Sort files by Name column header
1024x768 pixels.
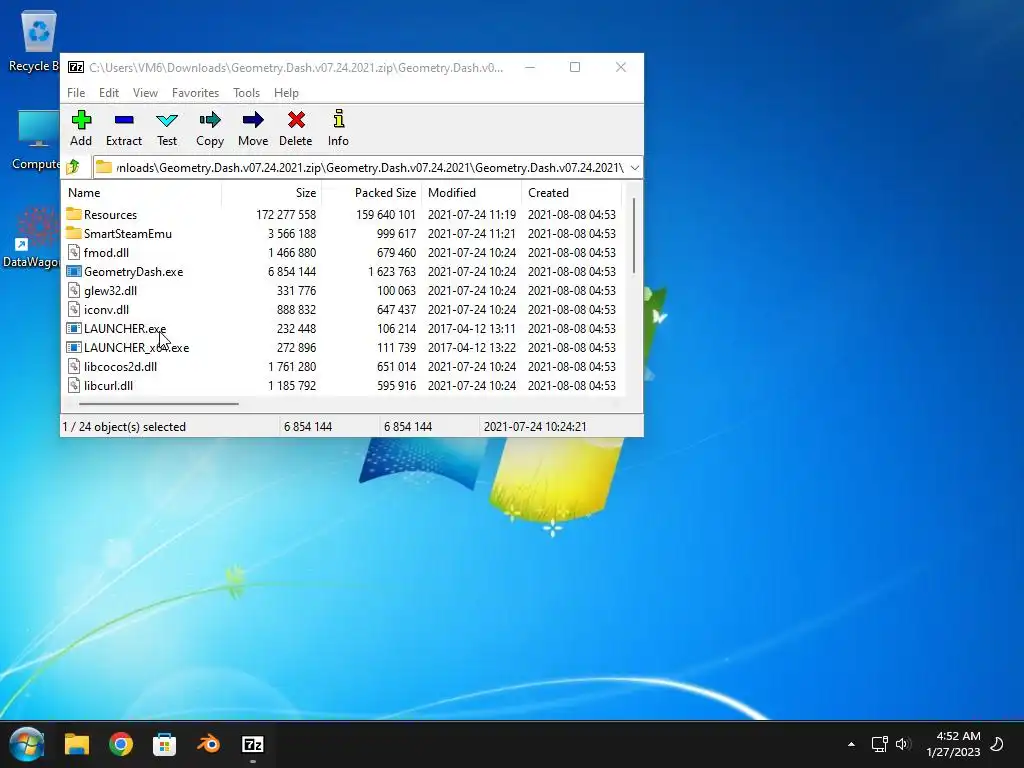[141, 193]
